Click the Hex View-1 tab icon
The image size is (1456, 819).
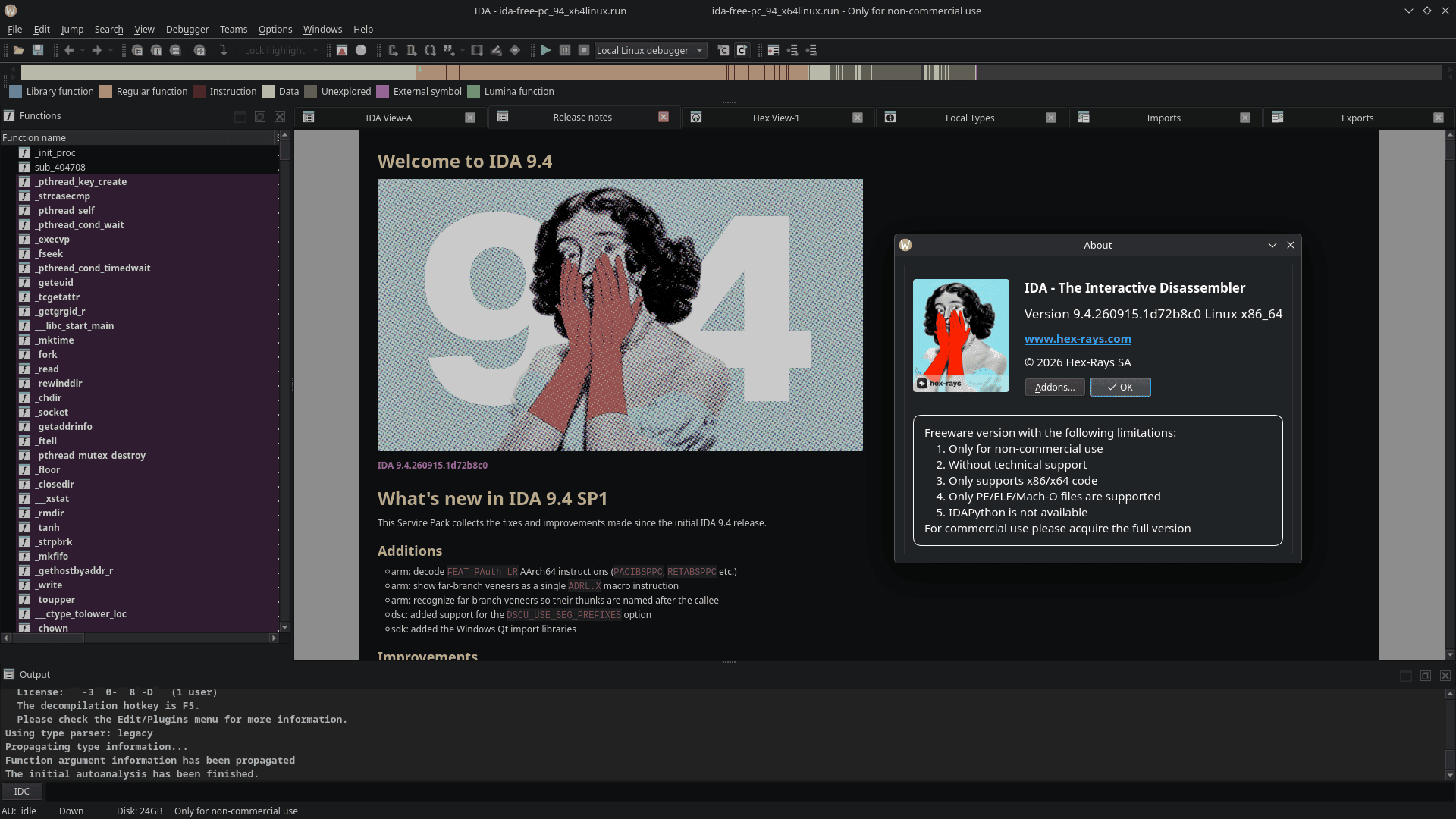tap(696, 117)
